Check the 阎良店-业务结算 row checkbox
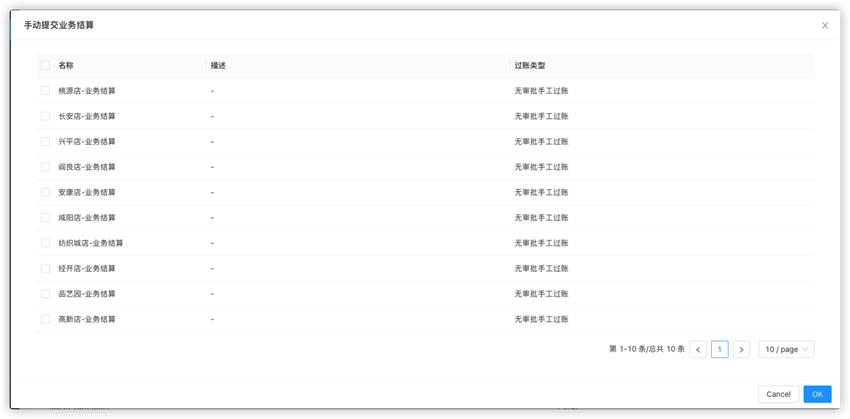Screen dimensions: 850x419 (x=46, y=167)
